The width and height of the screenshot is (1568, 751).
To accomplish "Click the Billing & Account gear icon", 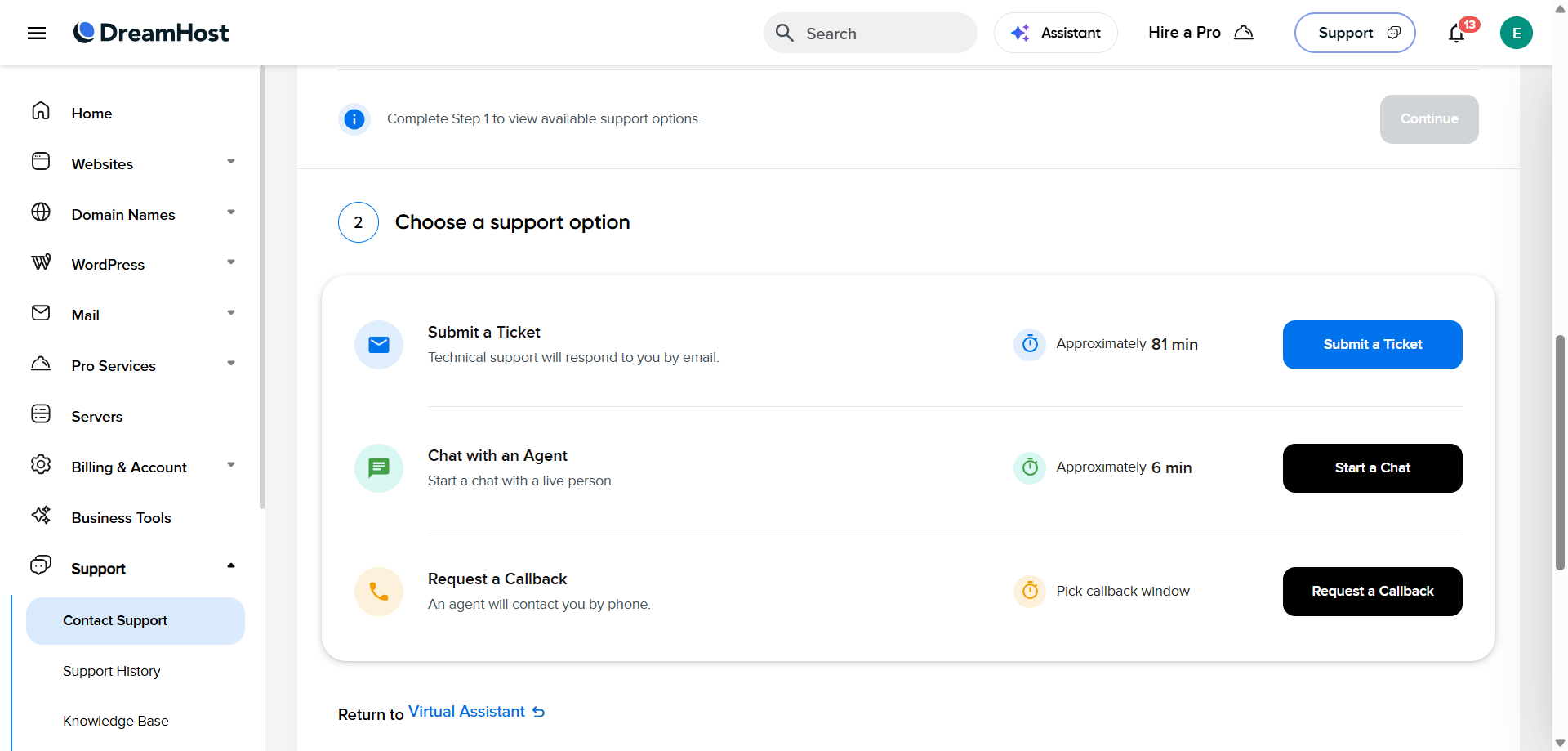I will pyautogui.click(x=41, y=464).
